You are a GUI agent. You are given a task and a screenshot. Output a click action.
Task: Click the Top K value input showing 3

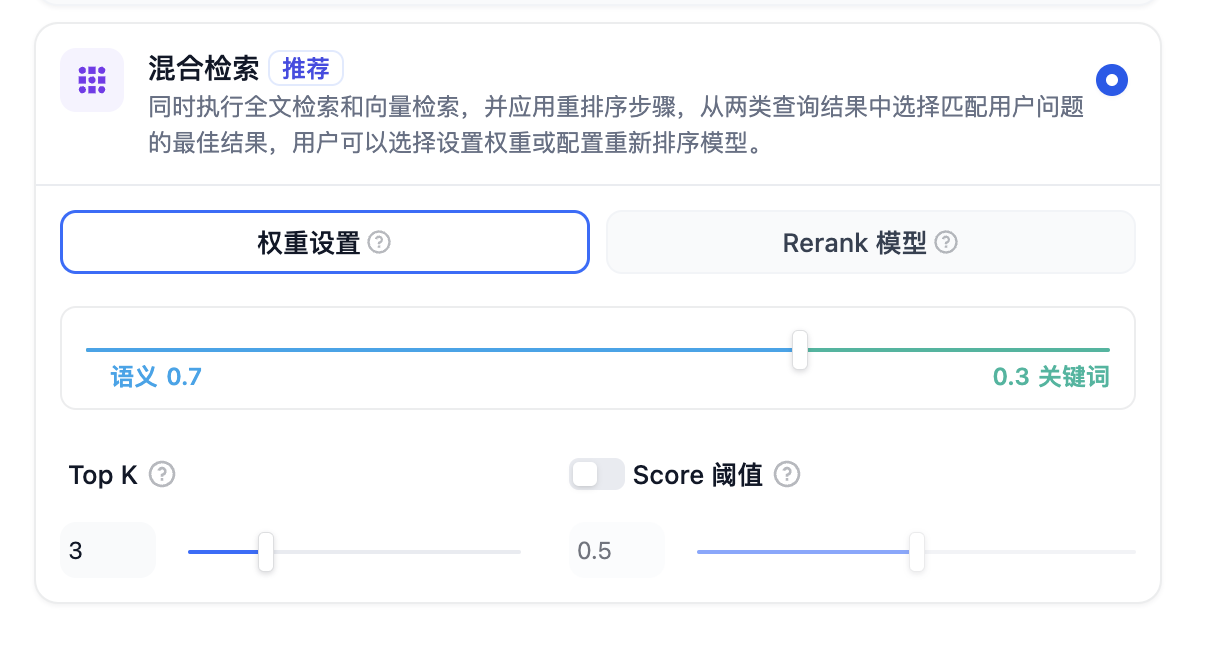107,550
